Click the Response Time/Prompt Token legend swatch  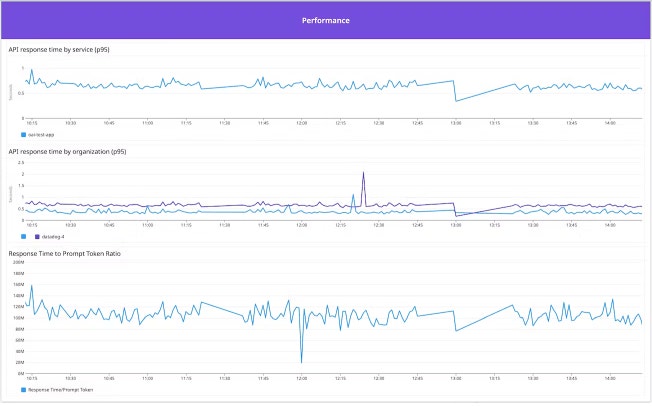(24, 388)
